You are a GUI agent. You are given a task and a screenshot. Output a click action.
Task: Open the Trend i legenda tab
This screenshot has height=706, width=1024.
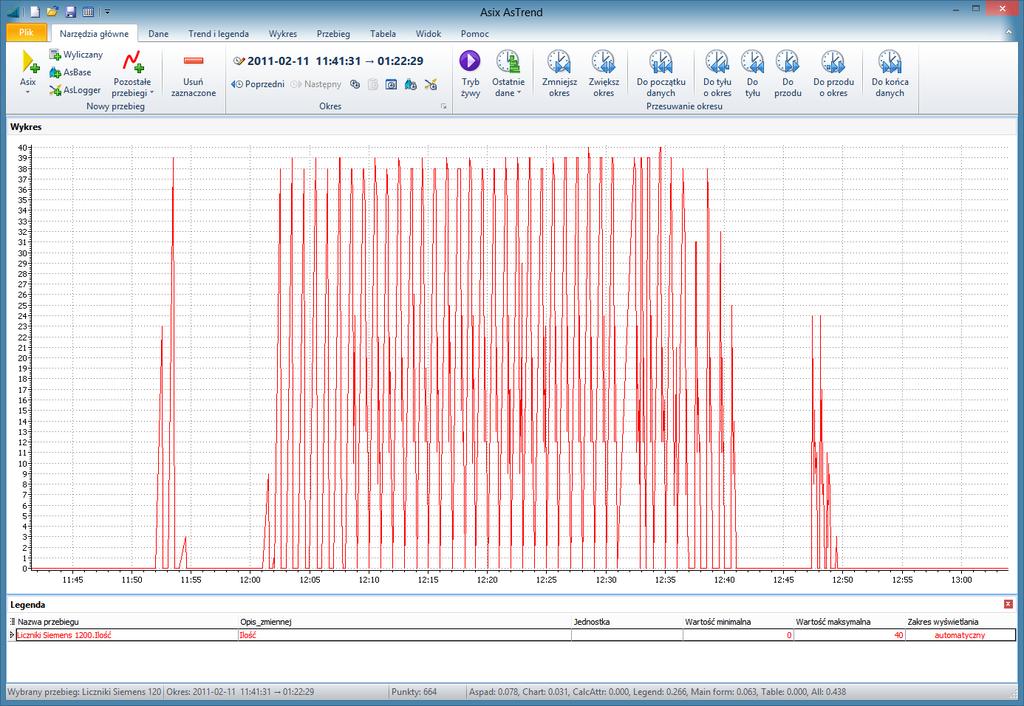[x=218, y=33]
